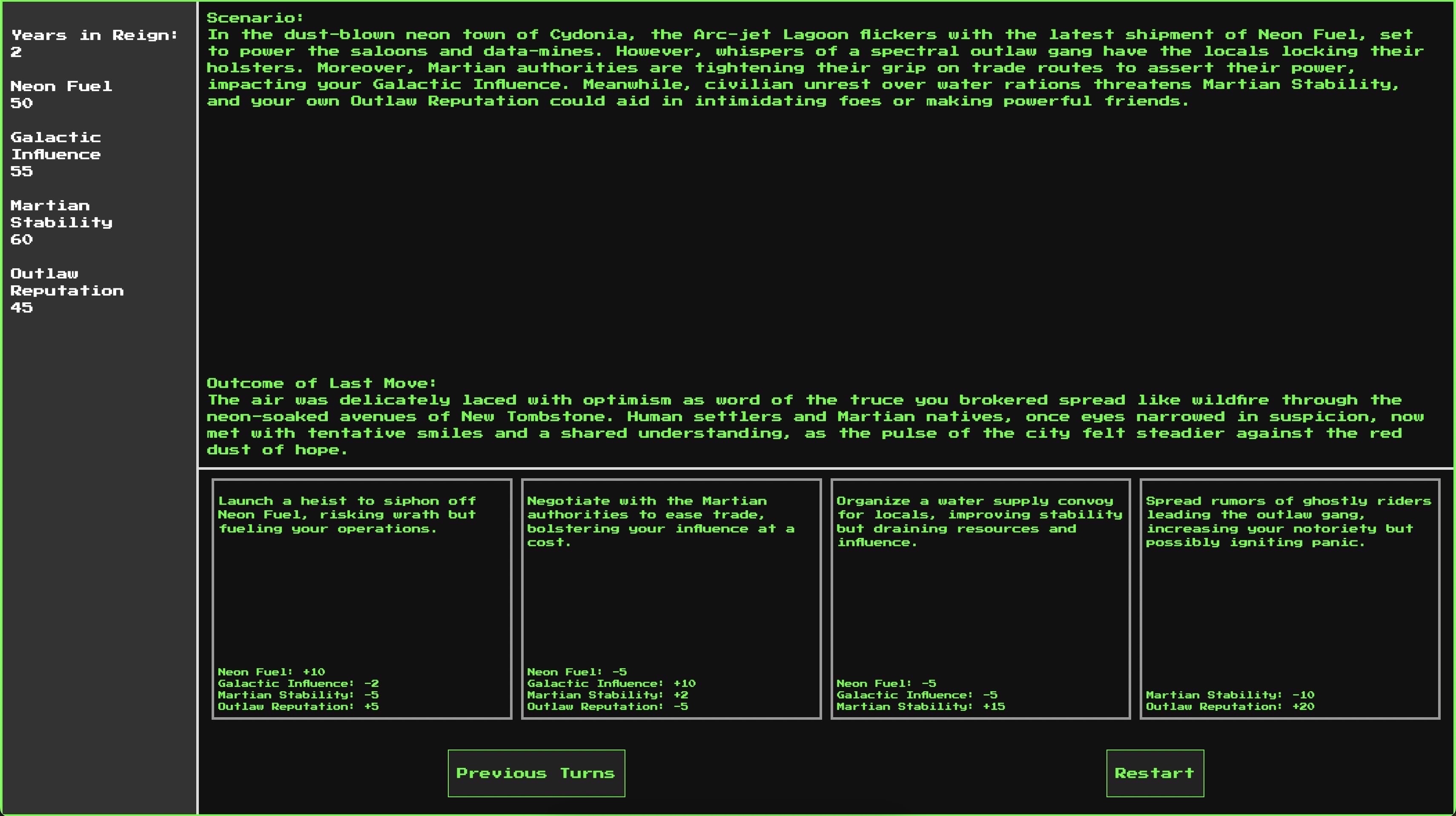Click the heist card's Neon Fuel +10 effect
The image size is (1456, 816).
[271, 672]
